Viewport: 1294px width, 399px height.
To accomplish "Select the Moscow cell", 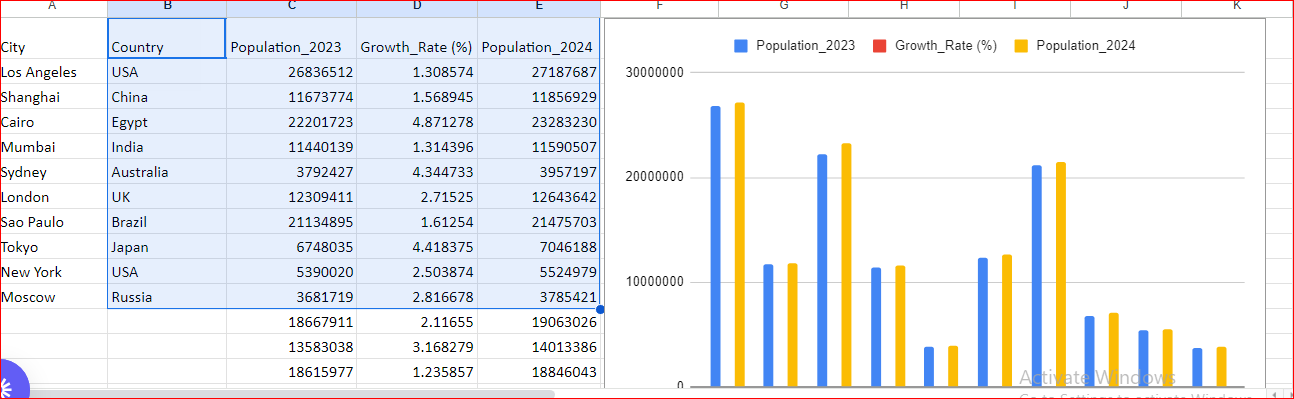I will coord(53,297).
